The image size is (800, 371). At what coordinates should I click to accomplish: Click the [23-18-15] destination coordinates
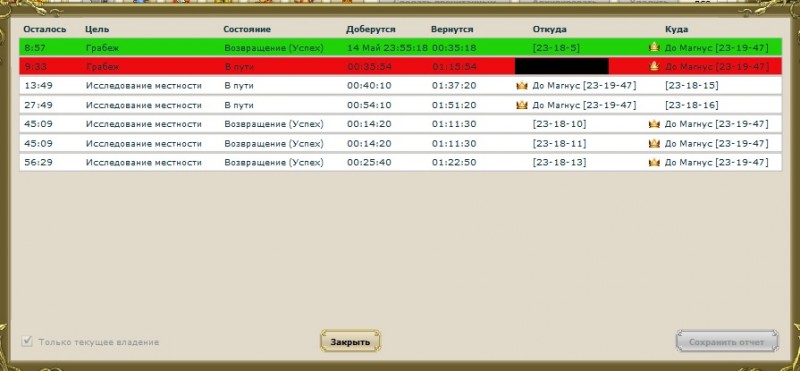click(692, 86)
